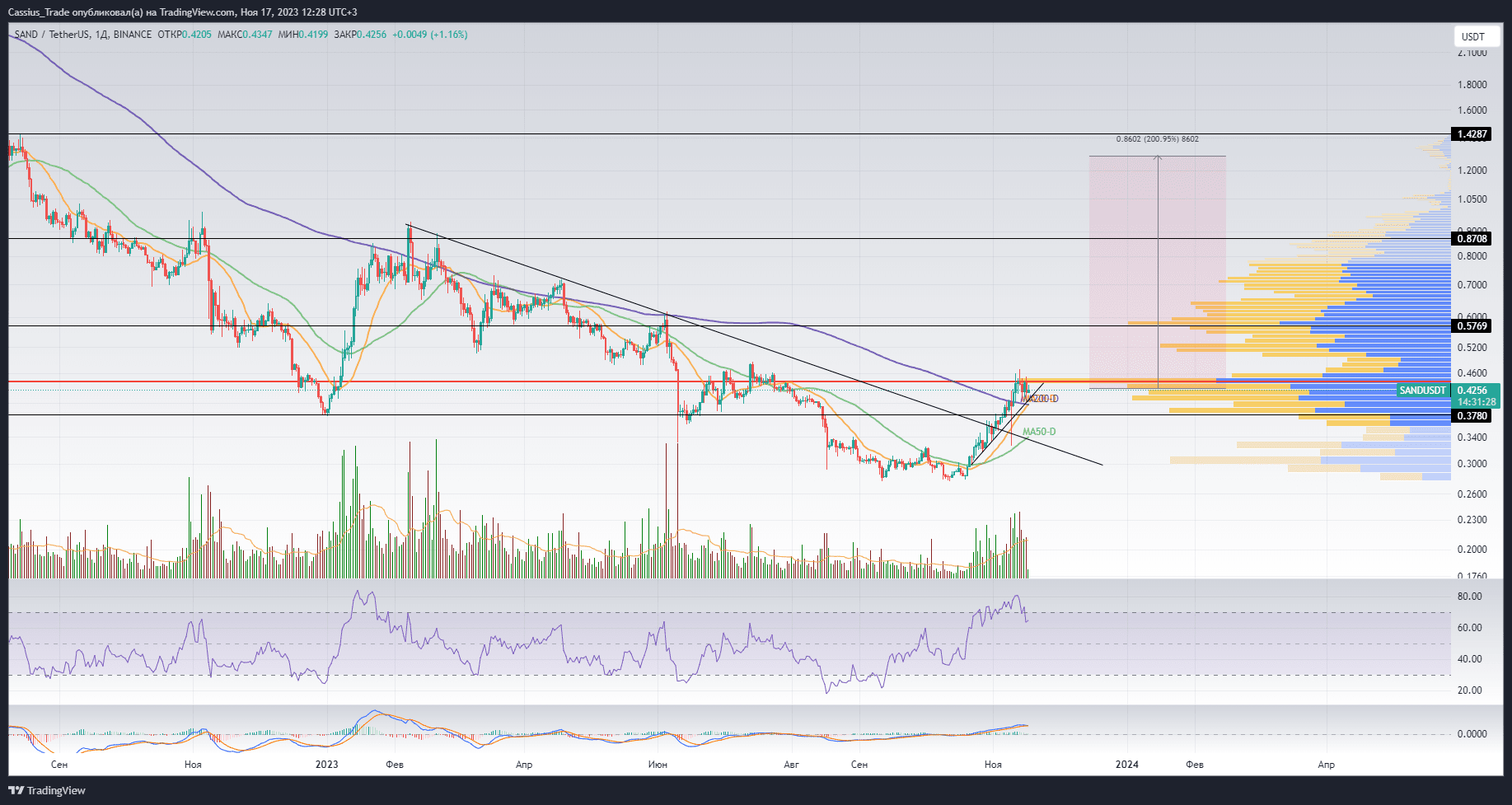Click the RSI 60.00 scale label
The width and height of the screenshot is (1512, 805).
pos(1470,628)
